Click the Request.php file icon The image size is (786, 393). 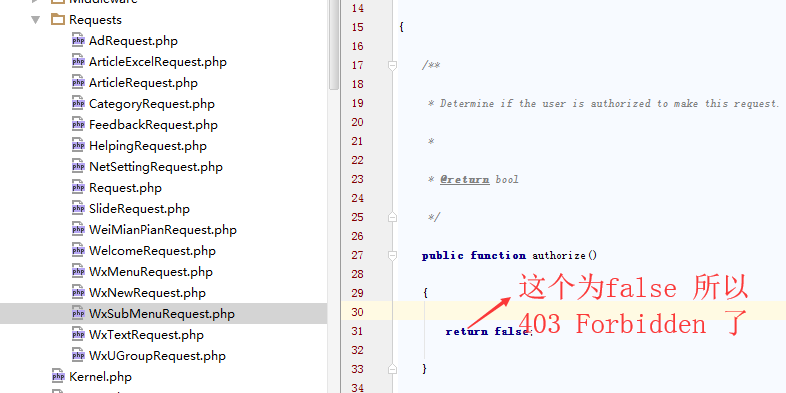click(x=78, y=187)
